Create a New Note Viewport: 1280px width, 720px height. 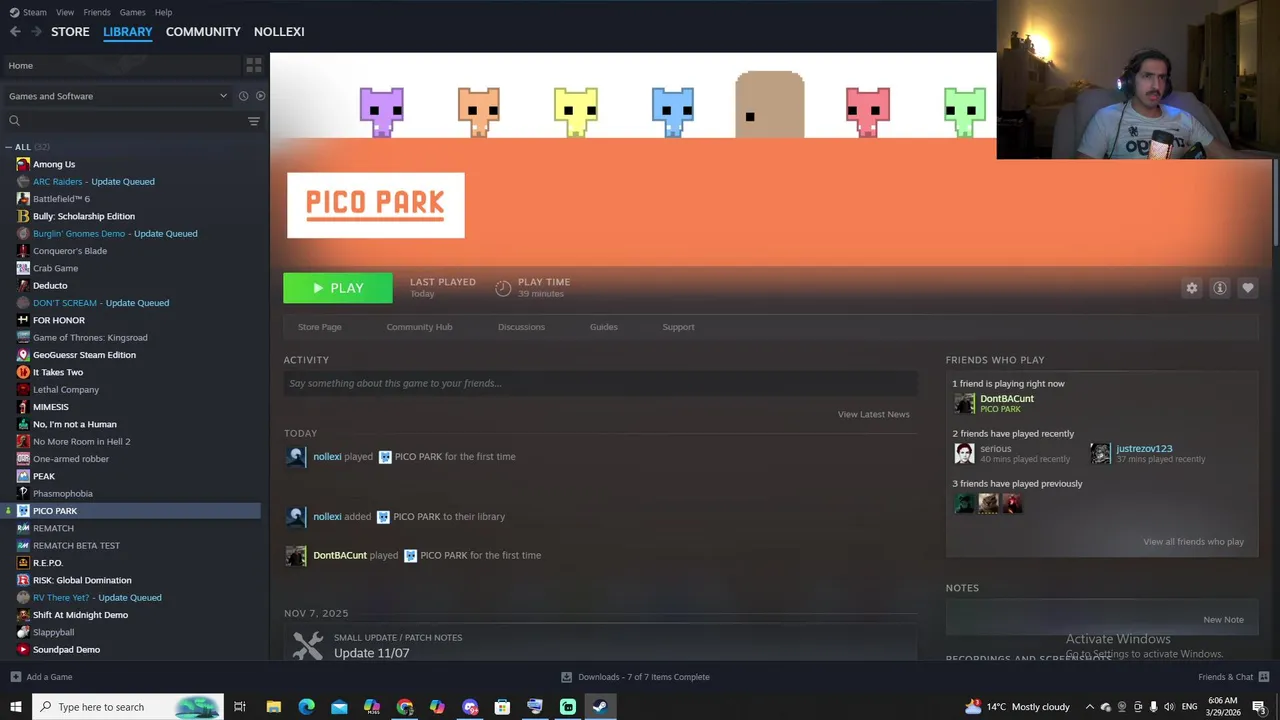coord(1223,620)
